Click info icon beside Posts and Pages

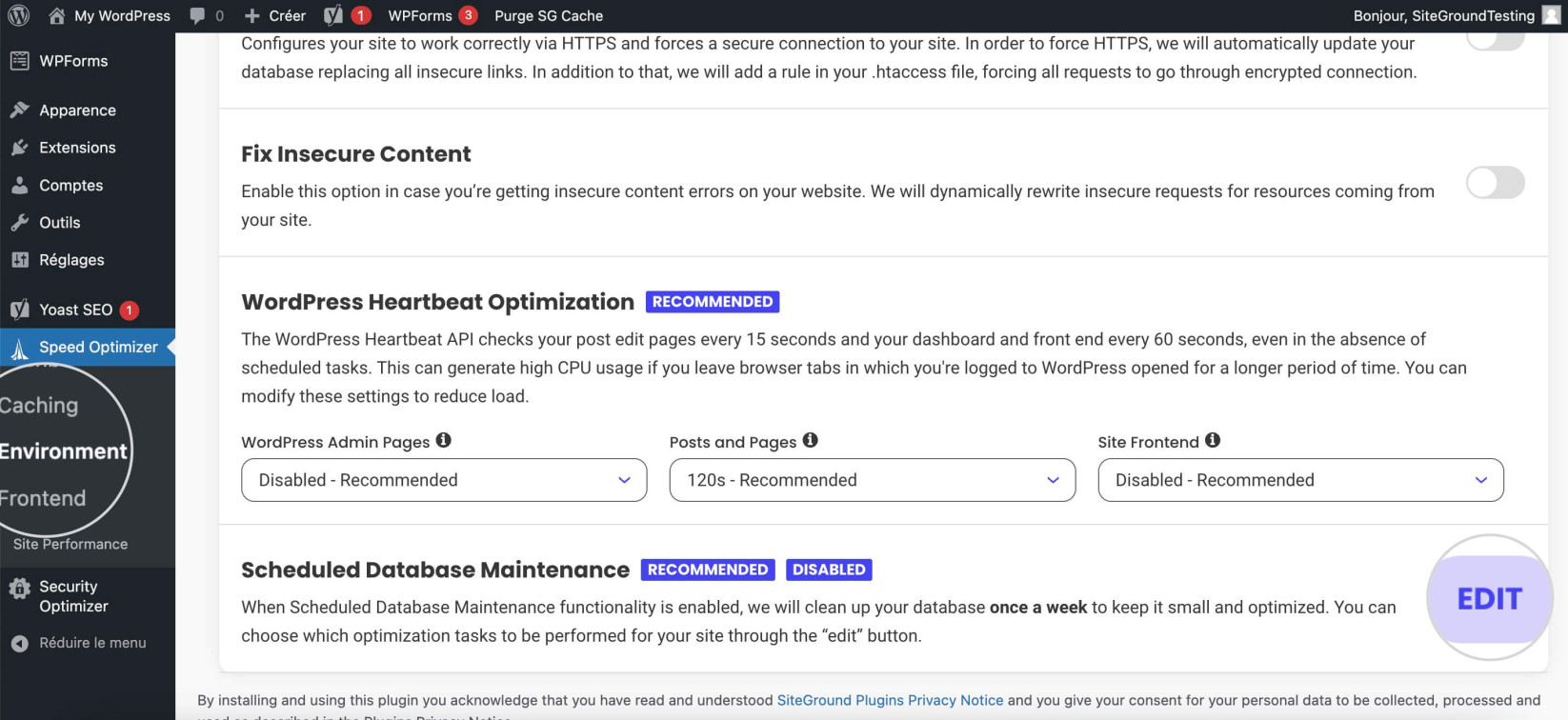pyautogui.click(x=811, y=440)
